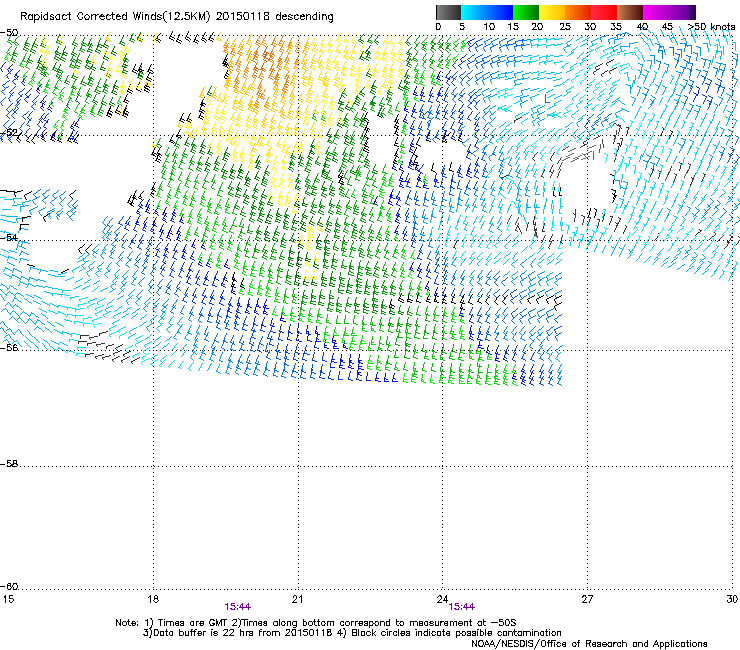This screenshot has height=650, width=740.
Task: Click the purple '15:44' time near longitude 24
Action: pos(462,607)
